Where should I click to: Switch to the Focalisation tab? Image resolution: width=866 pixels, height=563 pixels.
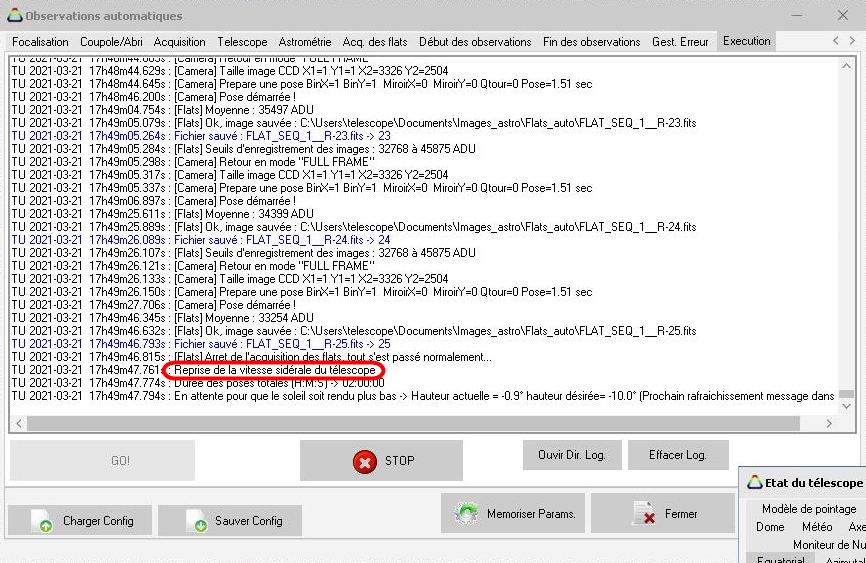pos(40,42)
